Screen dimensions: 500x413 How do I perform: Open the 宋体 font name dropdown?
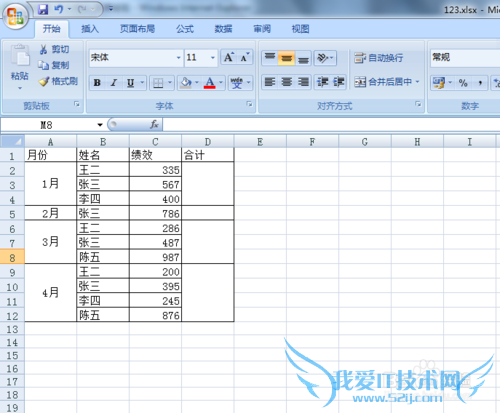178,58
